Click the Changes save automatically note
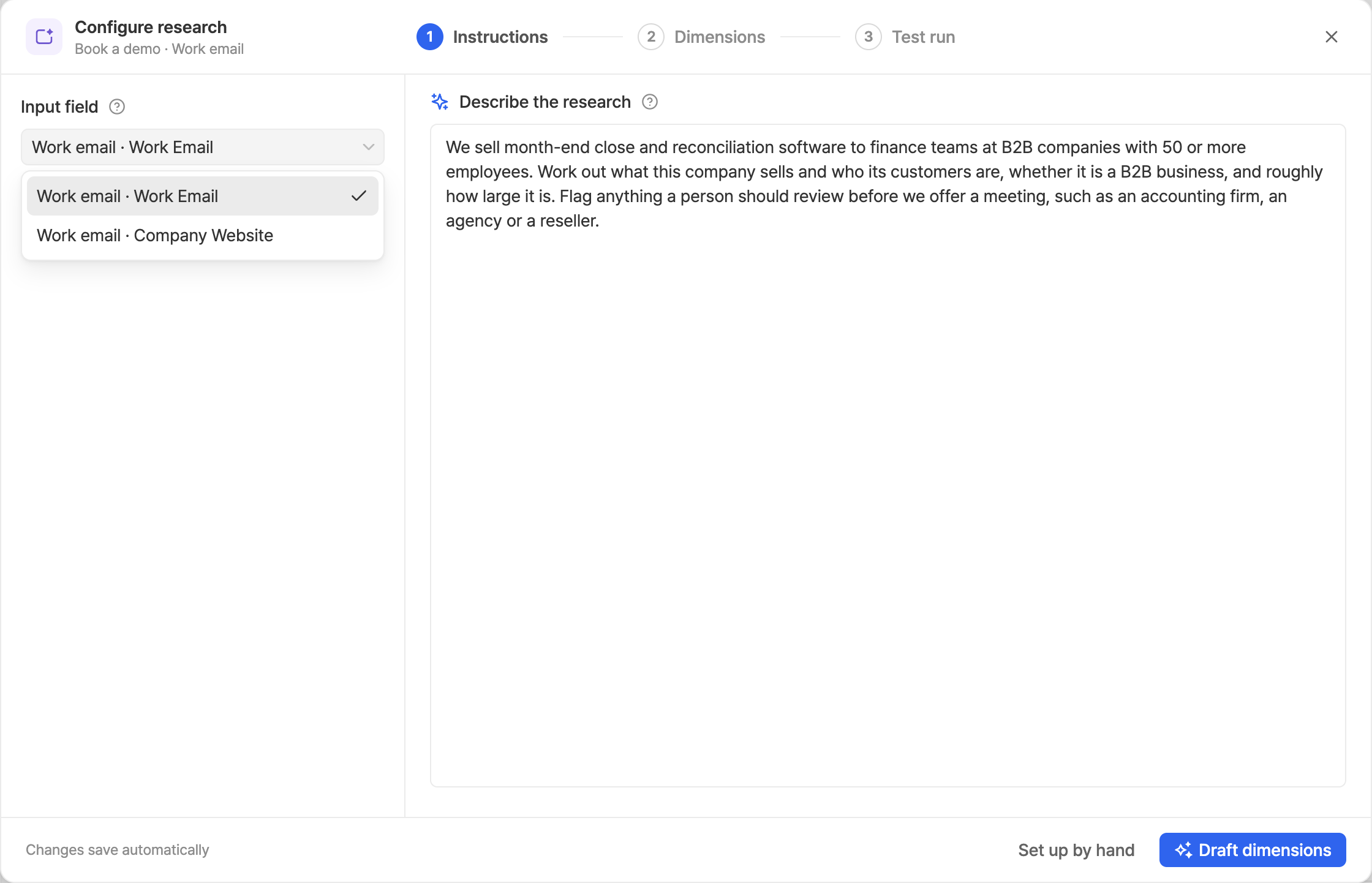The width and height of the screenshot is (1372, 883). (x=118, y=850)
